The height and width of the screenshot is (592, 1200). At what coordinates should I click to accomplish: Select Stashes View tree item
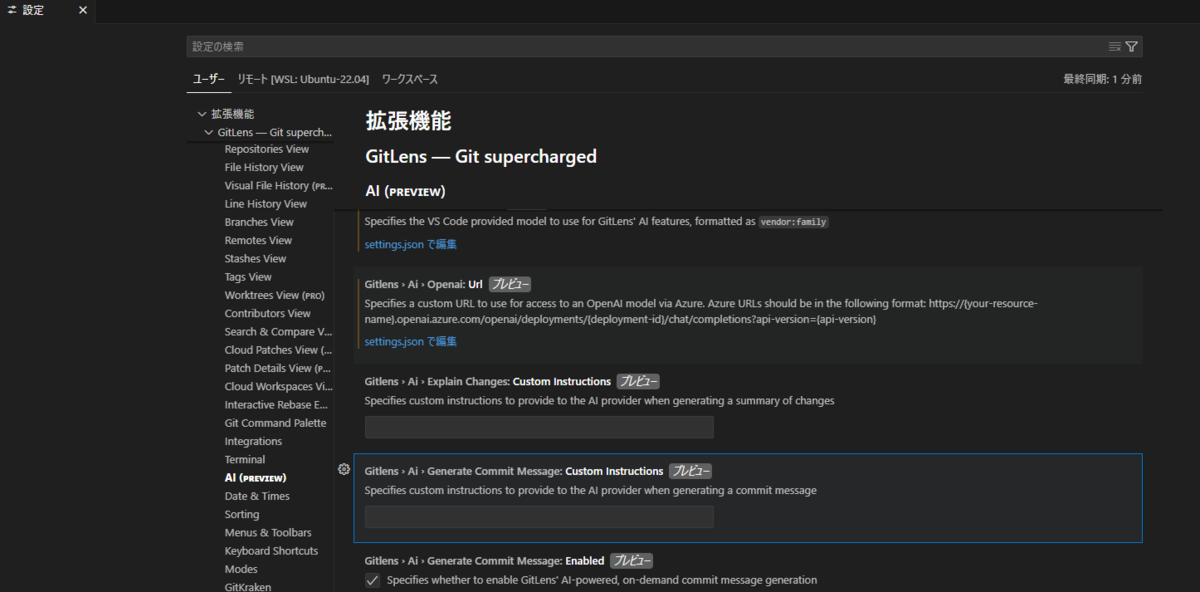[256, 258]
